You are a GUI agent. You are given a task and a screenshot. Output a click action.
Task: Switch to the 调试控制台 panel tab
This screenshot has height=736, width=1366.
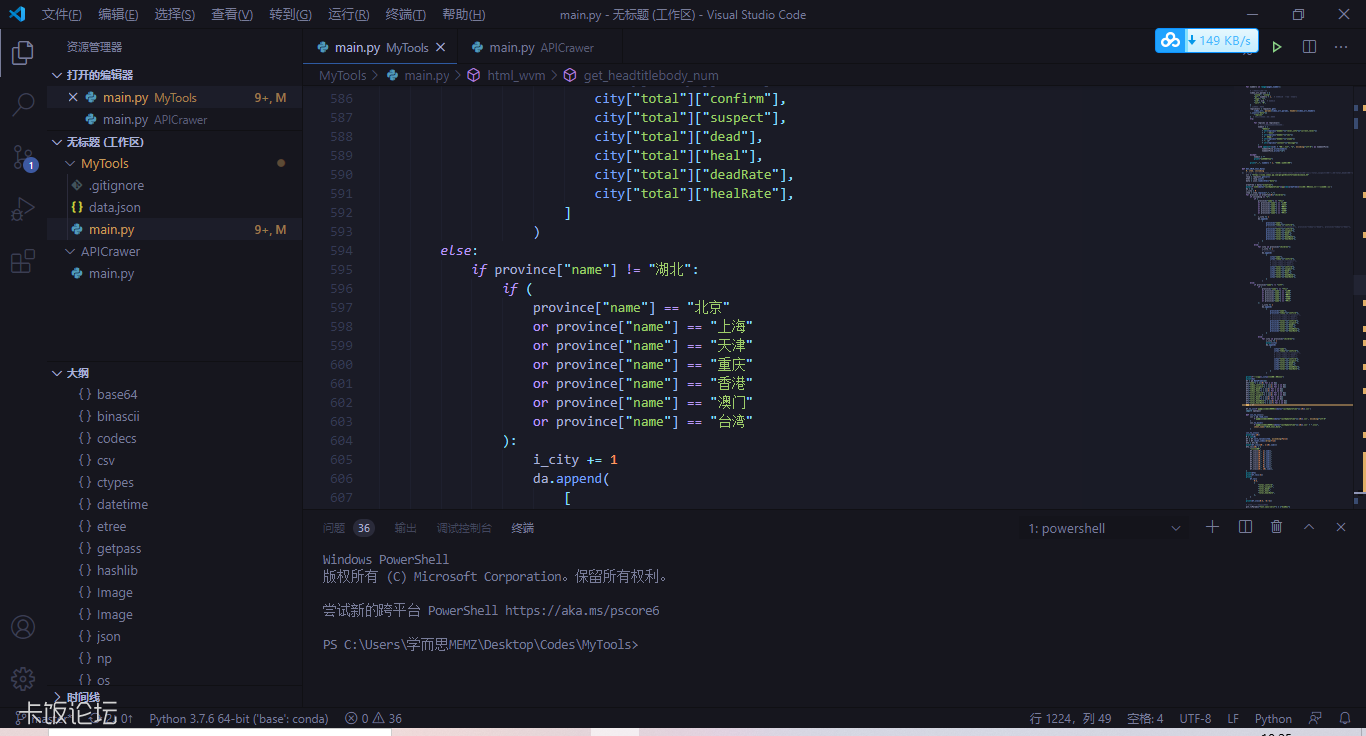463,527
